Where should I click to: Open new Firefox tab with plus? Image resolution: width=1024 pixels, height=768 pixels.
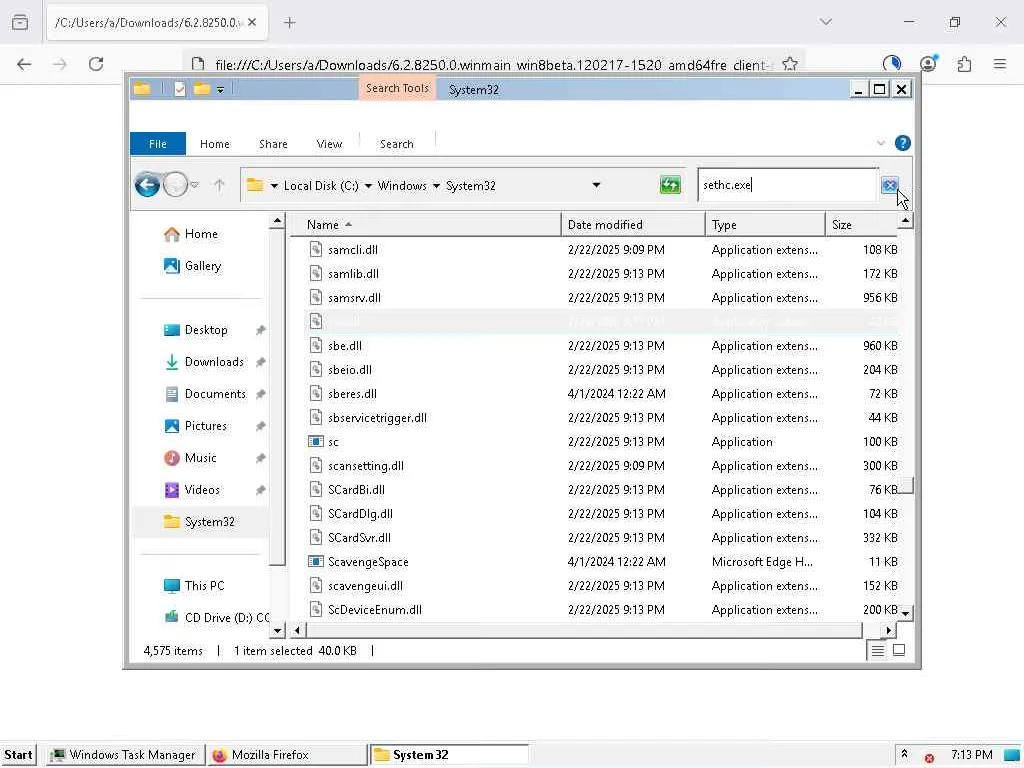click(290, 23)
